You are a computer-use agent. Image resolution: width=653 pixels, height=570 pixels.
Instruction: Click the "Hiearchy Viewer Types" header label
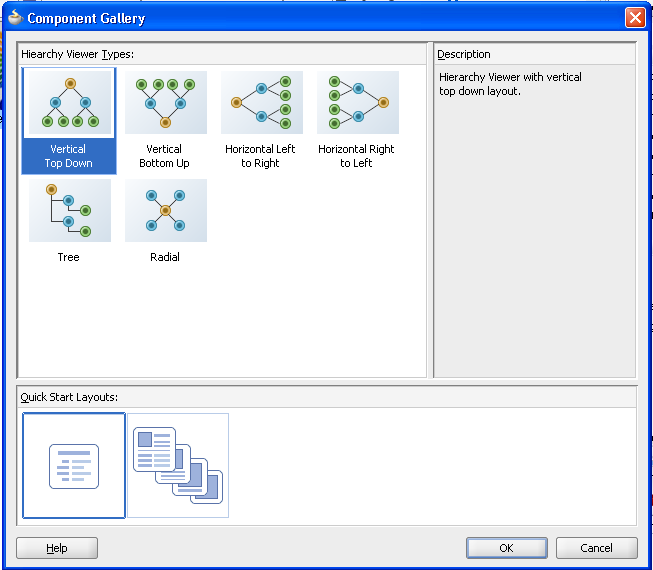77,53
